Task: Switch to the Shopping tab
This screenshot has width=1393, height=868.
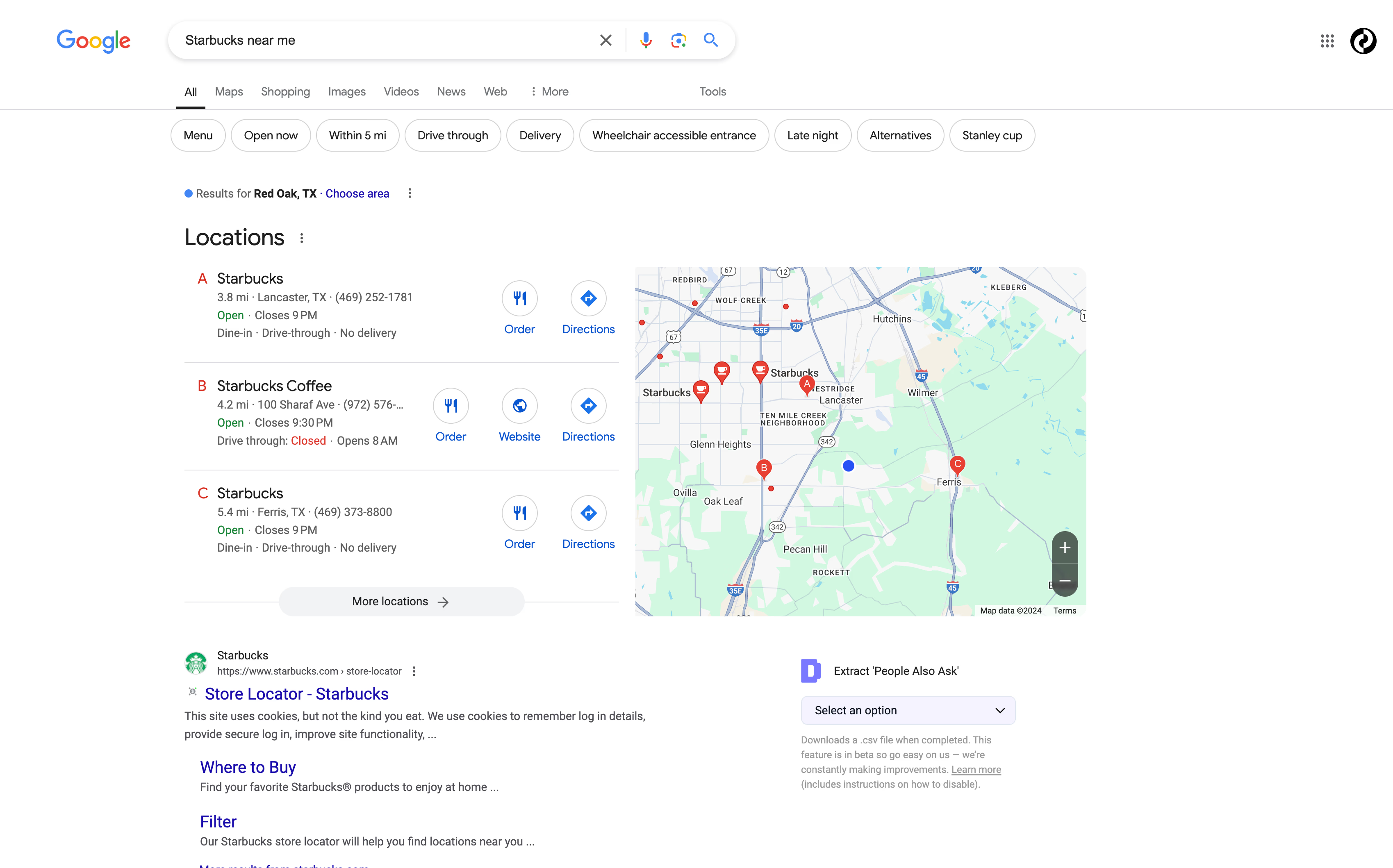Action: coord(285,91)
